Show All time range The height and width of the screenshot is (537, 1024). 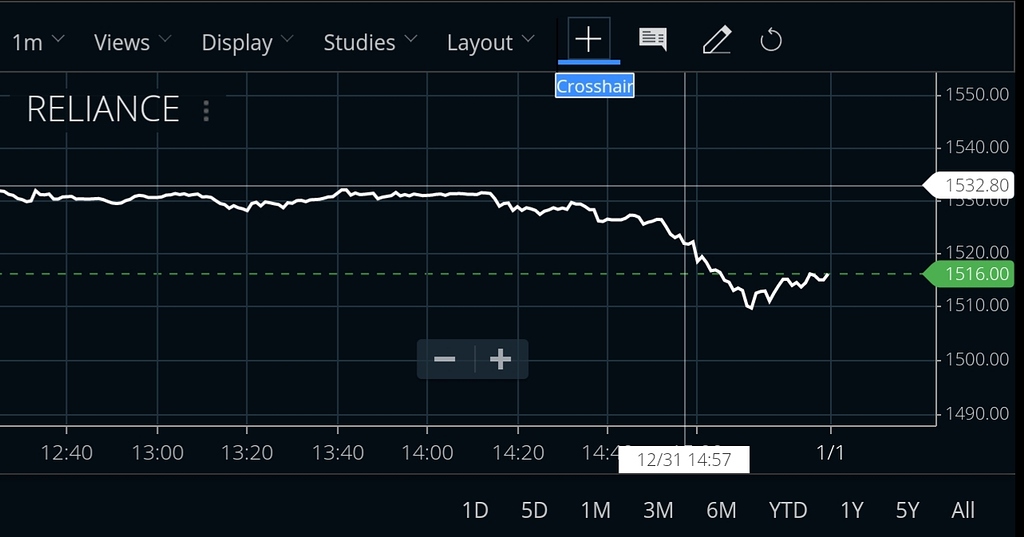coord(963,510)
